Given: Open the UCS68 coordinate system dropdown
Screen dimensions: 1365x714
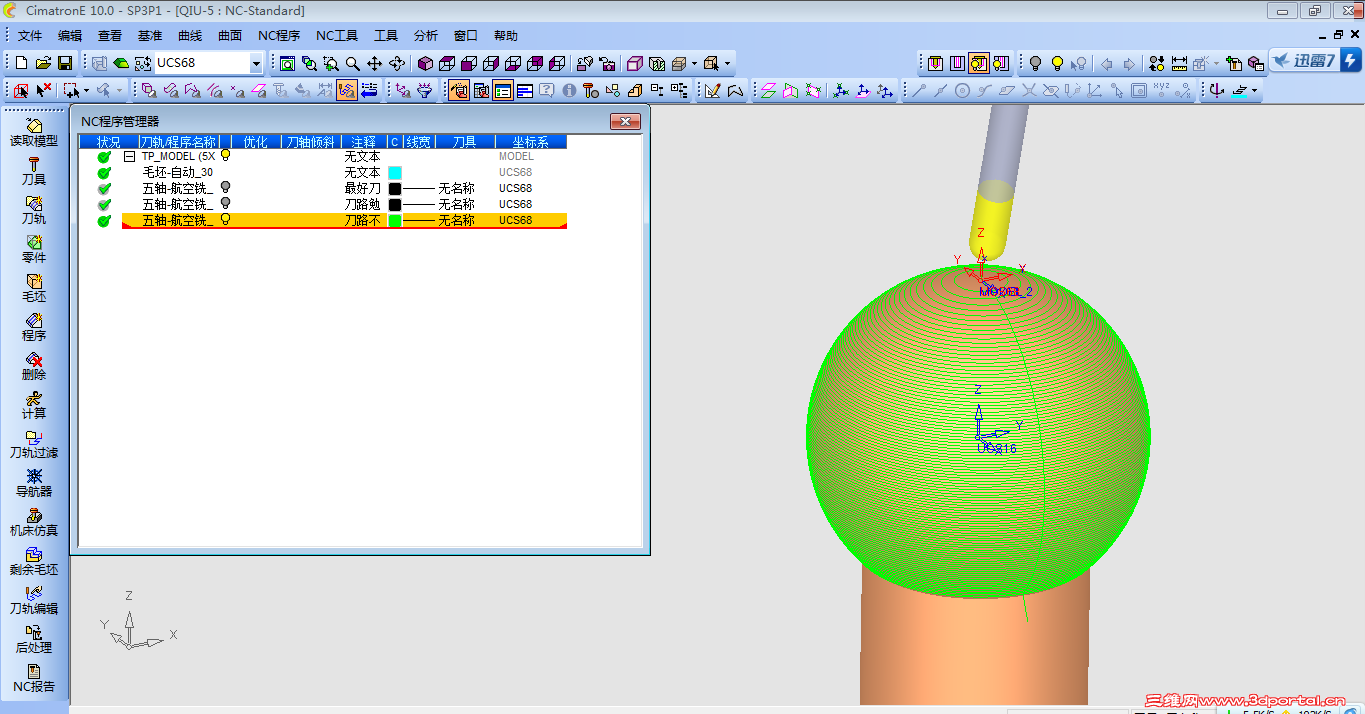Looking at the screenshot, I should (256, 63).
